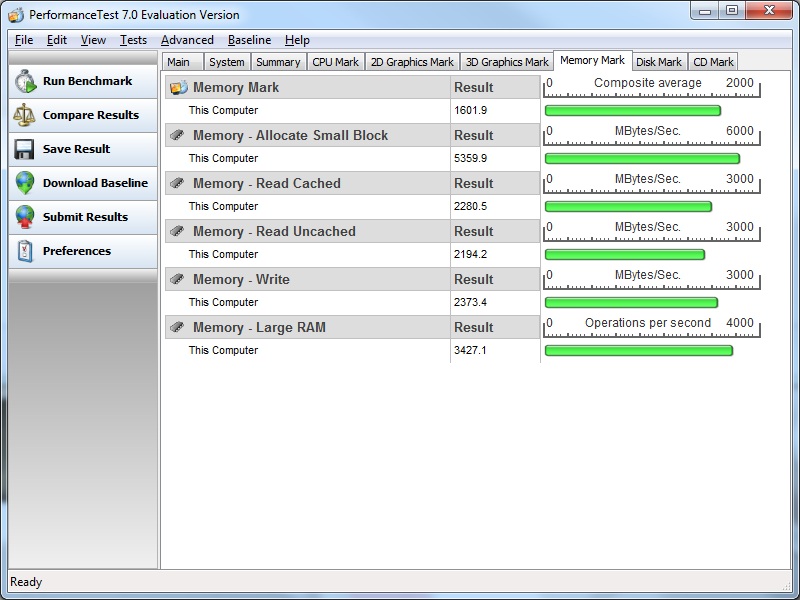Click the Composite average scale ruler

click(x=652, y=87)
